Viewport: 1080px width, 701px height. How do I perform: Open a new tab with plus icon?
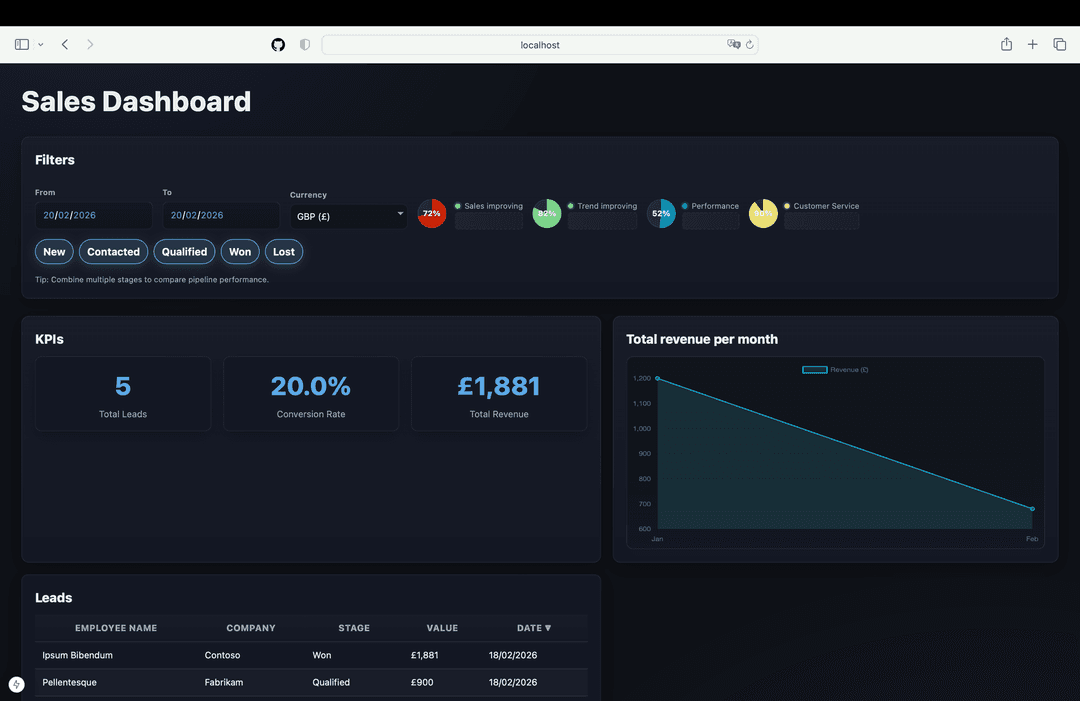pyautogui.click(x=1033, y=45)
